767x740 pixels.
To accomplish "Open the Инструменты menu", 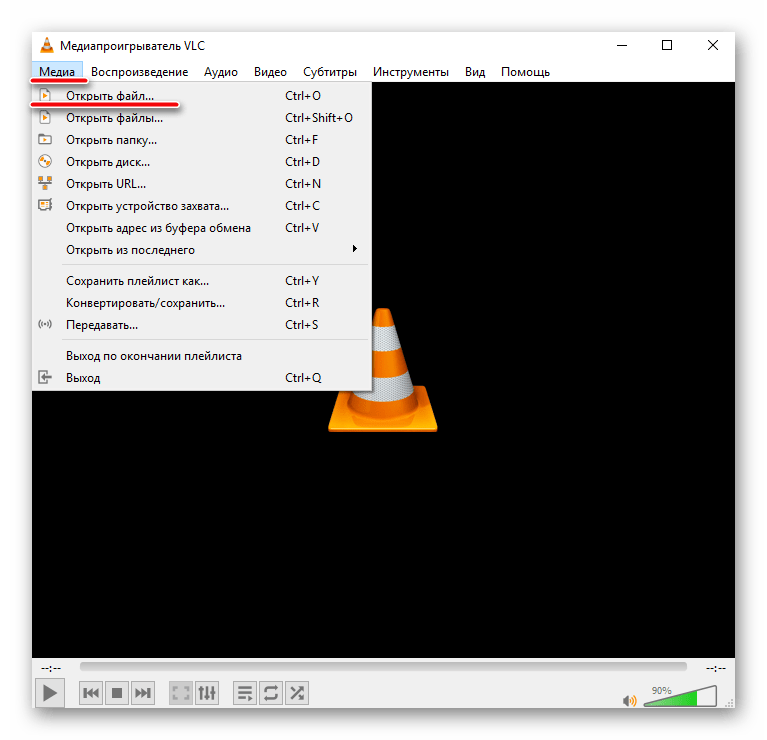I will click(410, 72).
